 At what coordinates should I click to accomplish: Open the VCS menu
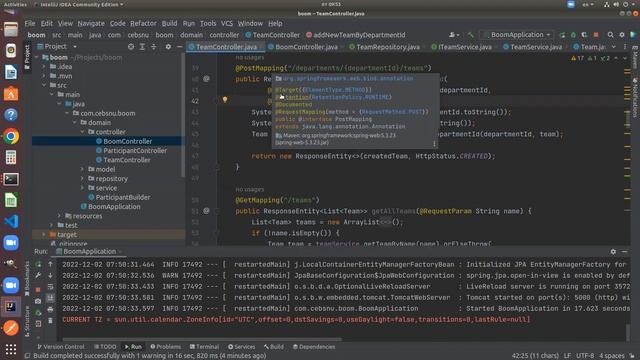pyautogui.click(x=227, y=24)
